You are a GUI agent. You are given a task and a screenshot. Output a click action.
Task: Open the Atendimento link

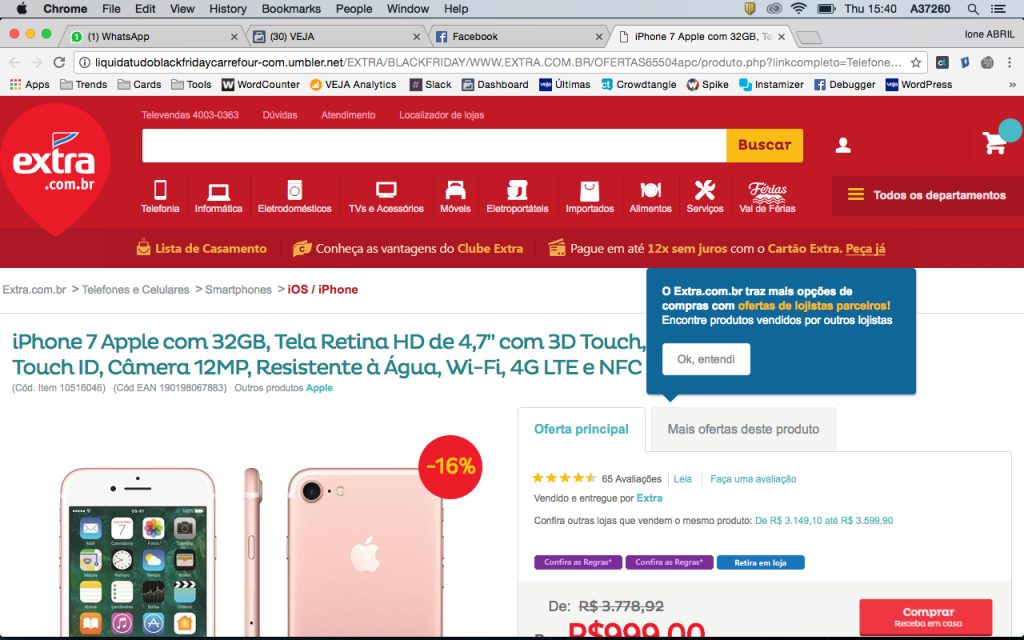[x=348, y=115]
